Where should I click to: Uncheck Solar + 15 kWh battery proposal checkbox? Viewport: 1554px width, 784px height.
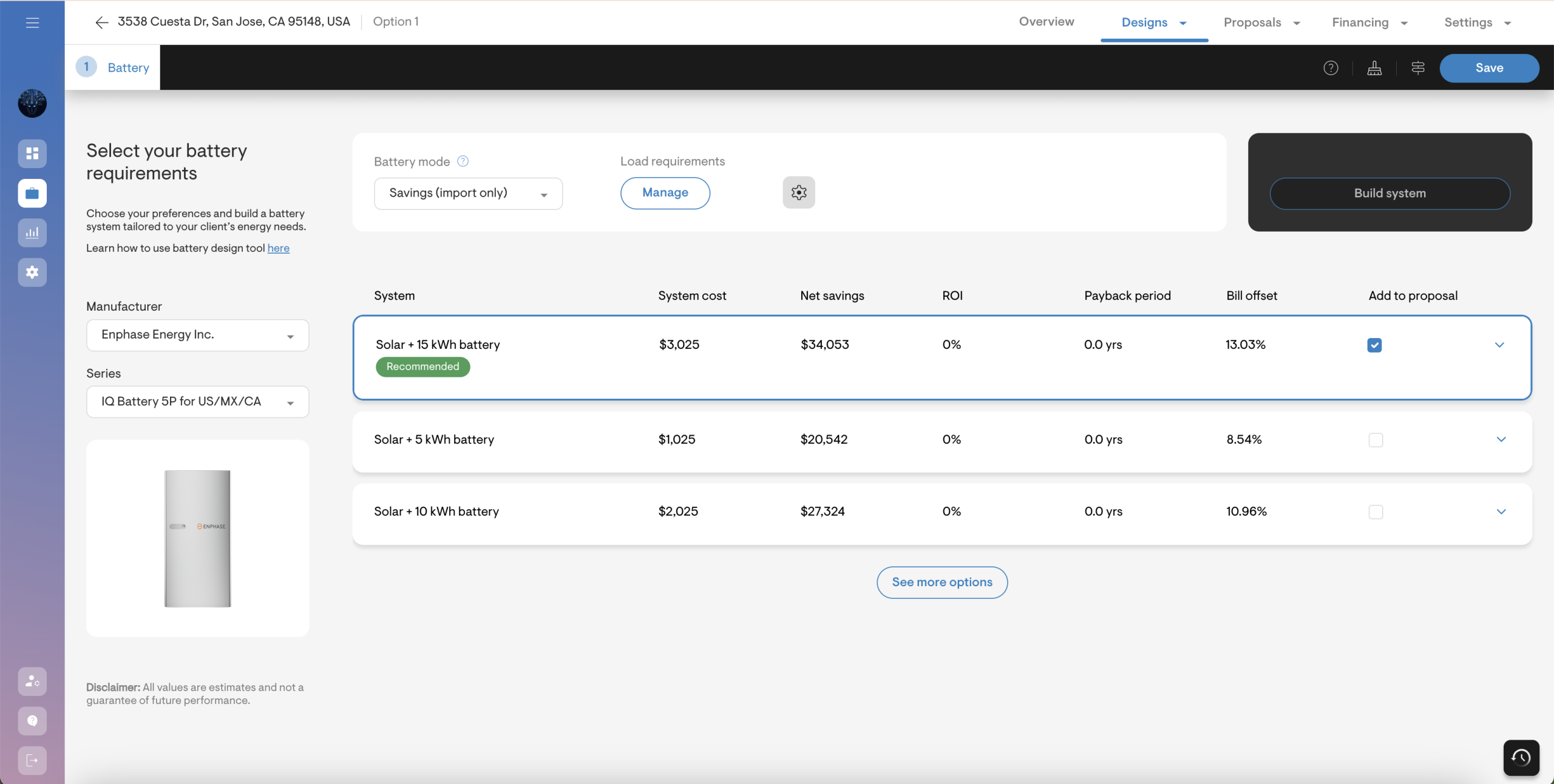[x=1374, y=345]
